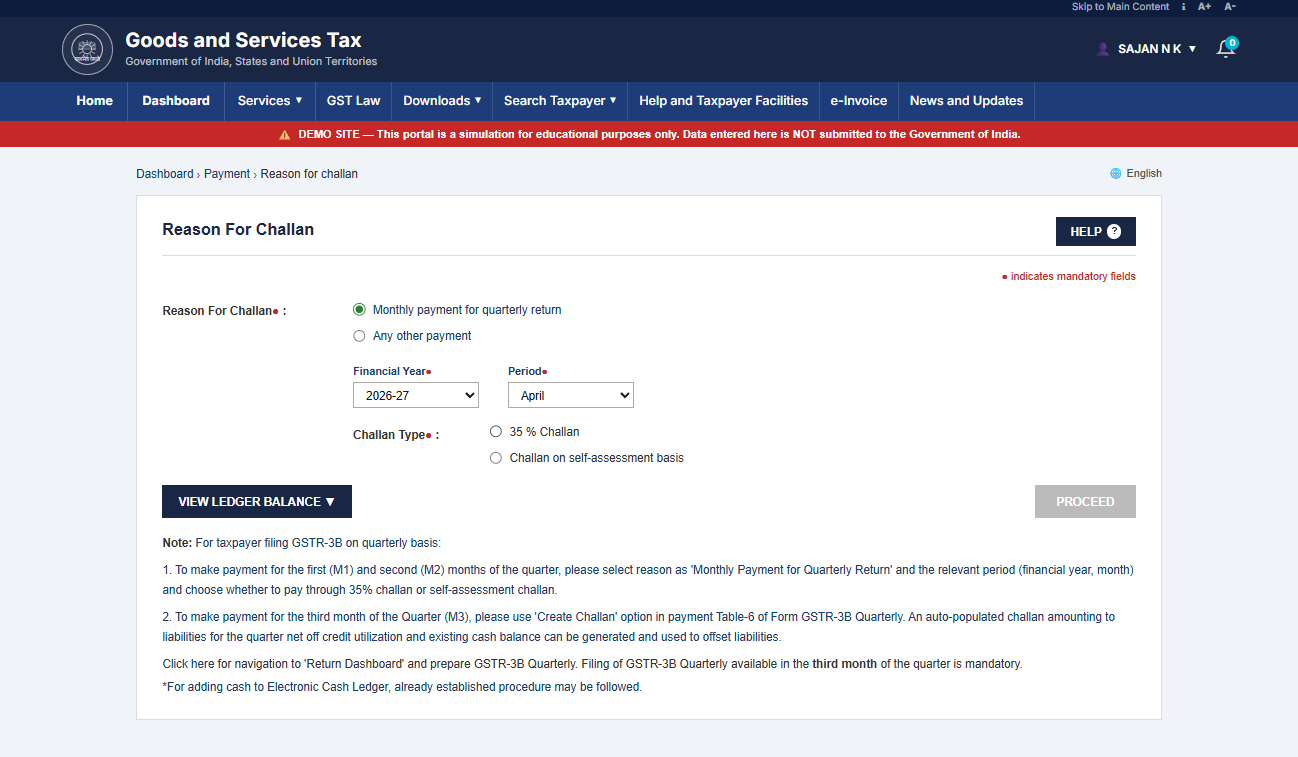The width and height of the screenshot is (1298, 757).
Task: Click the PROCEED button
Action: 1085,502
